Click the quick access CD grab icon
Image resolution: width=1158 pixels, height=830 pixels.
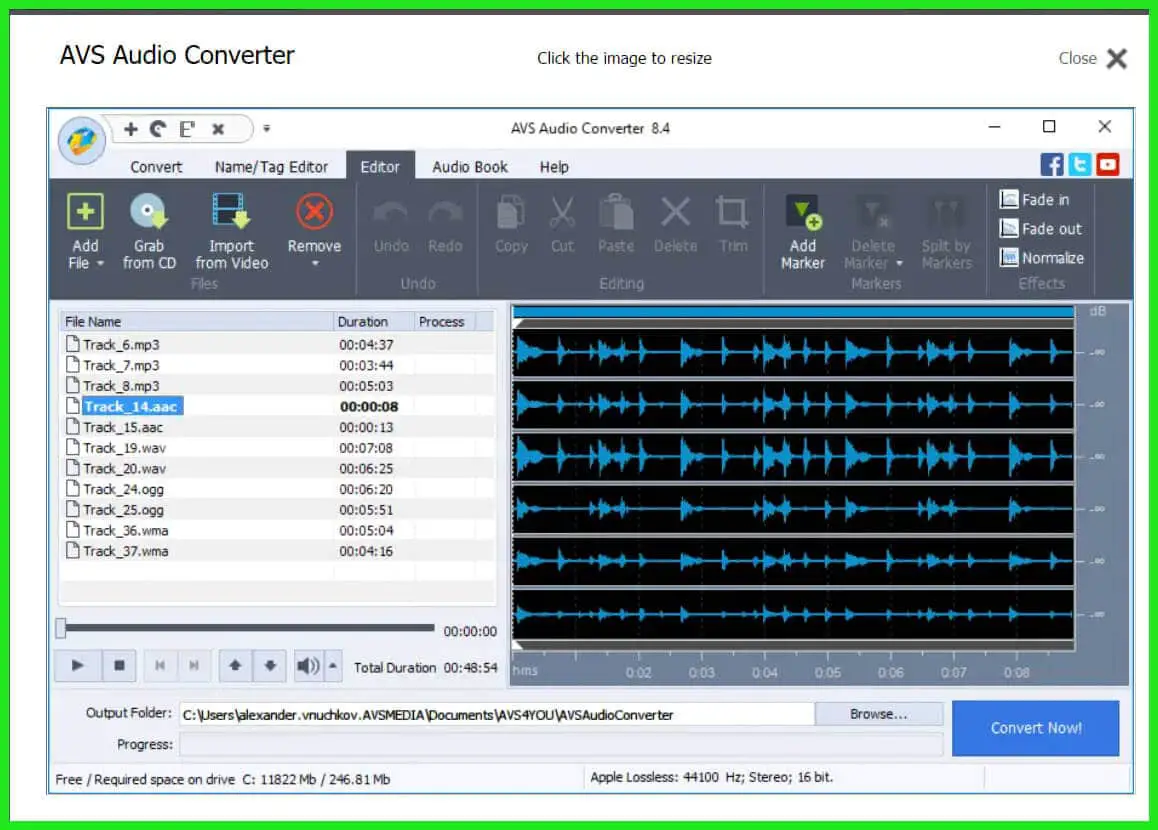[x=158, y=129]
